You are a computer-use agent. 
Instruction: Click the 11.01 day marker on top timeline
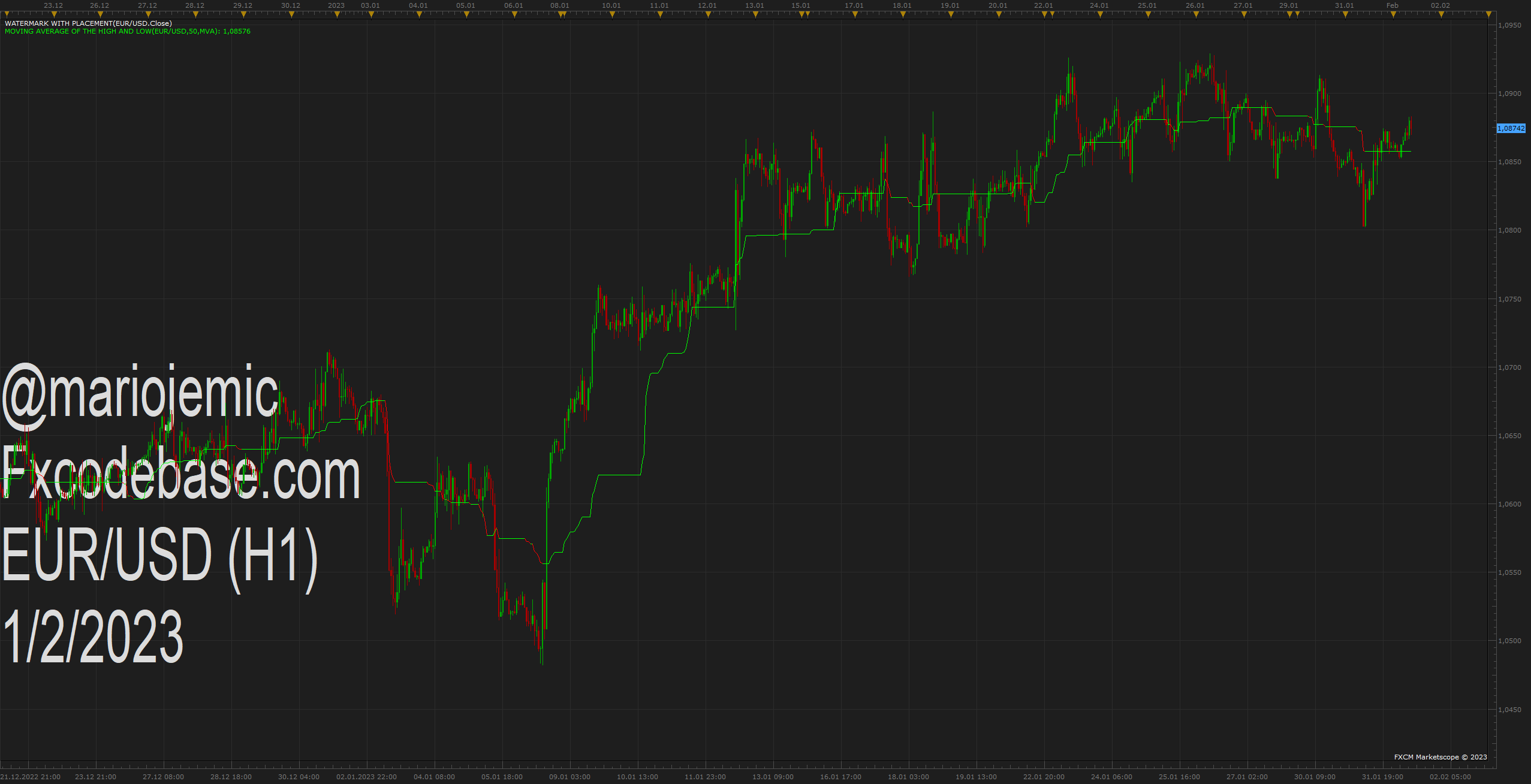tap(659, 5)
